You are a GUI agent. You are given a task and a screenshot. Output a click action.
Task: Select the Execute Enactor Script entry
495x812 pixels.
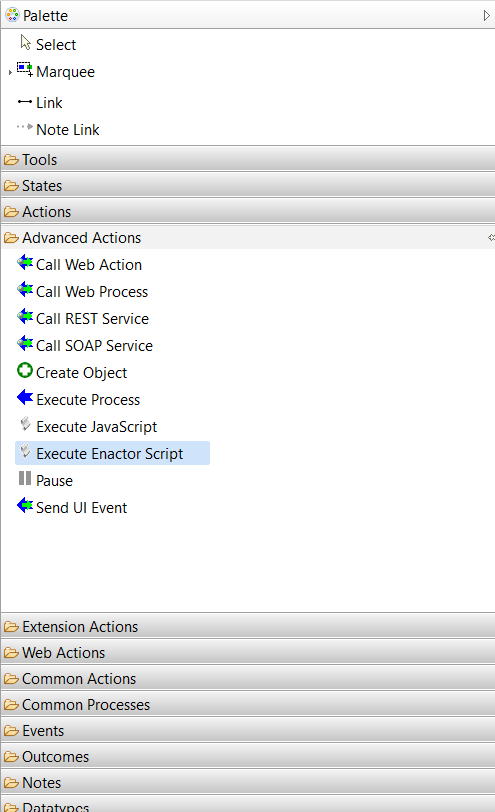pos(112,453)
